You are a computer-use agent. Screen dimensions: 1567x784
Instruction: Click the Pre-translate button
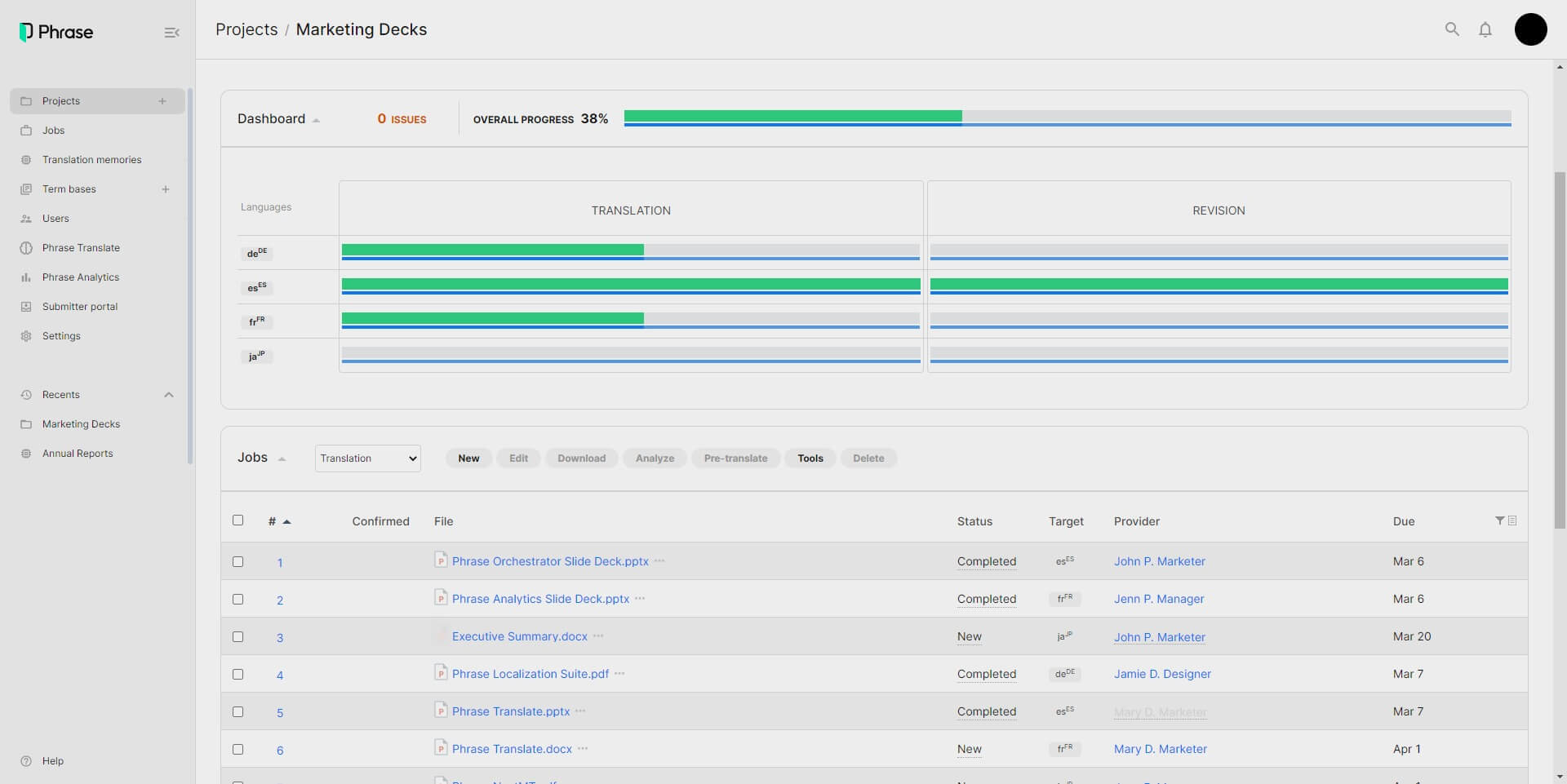click(x=735, y=458)
